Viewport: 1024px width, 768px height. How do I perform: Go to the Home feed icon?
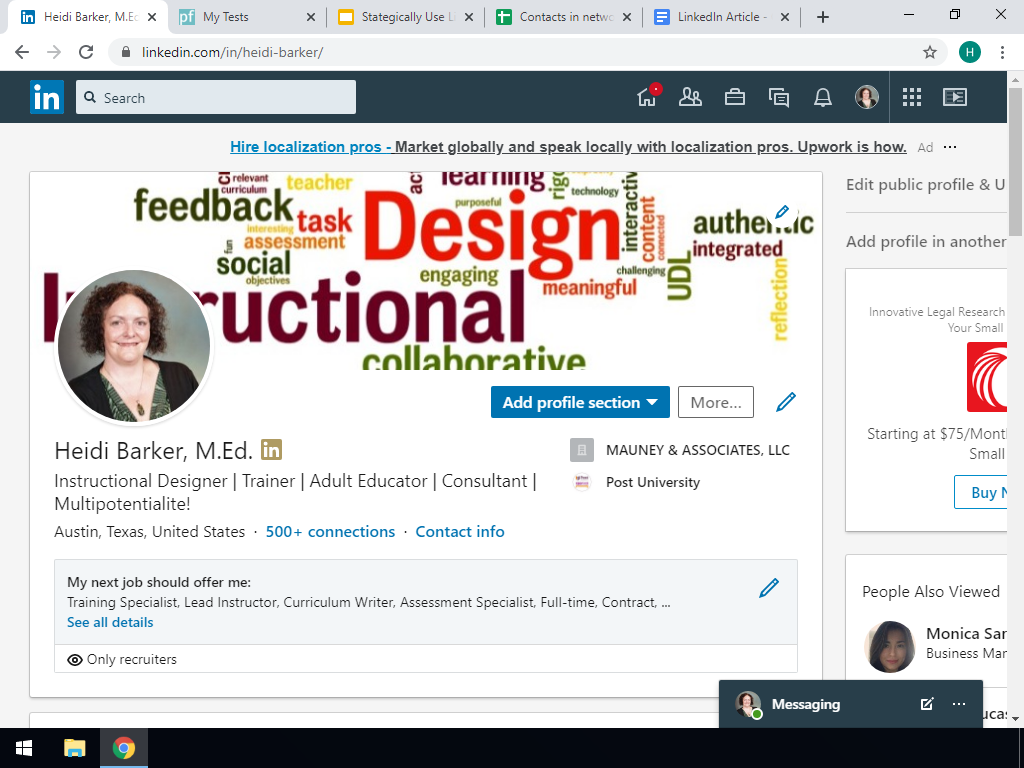(647, 97)
